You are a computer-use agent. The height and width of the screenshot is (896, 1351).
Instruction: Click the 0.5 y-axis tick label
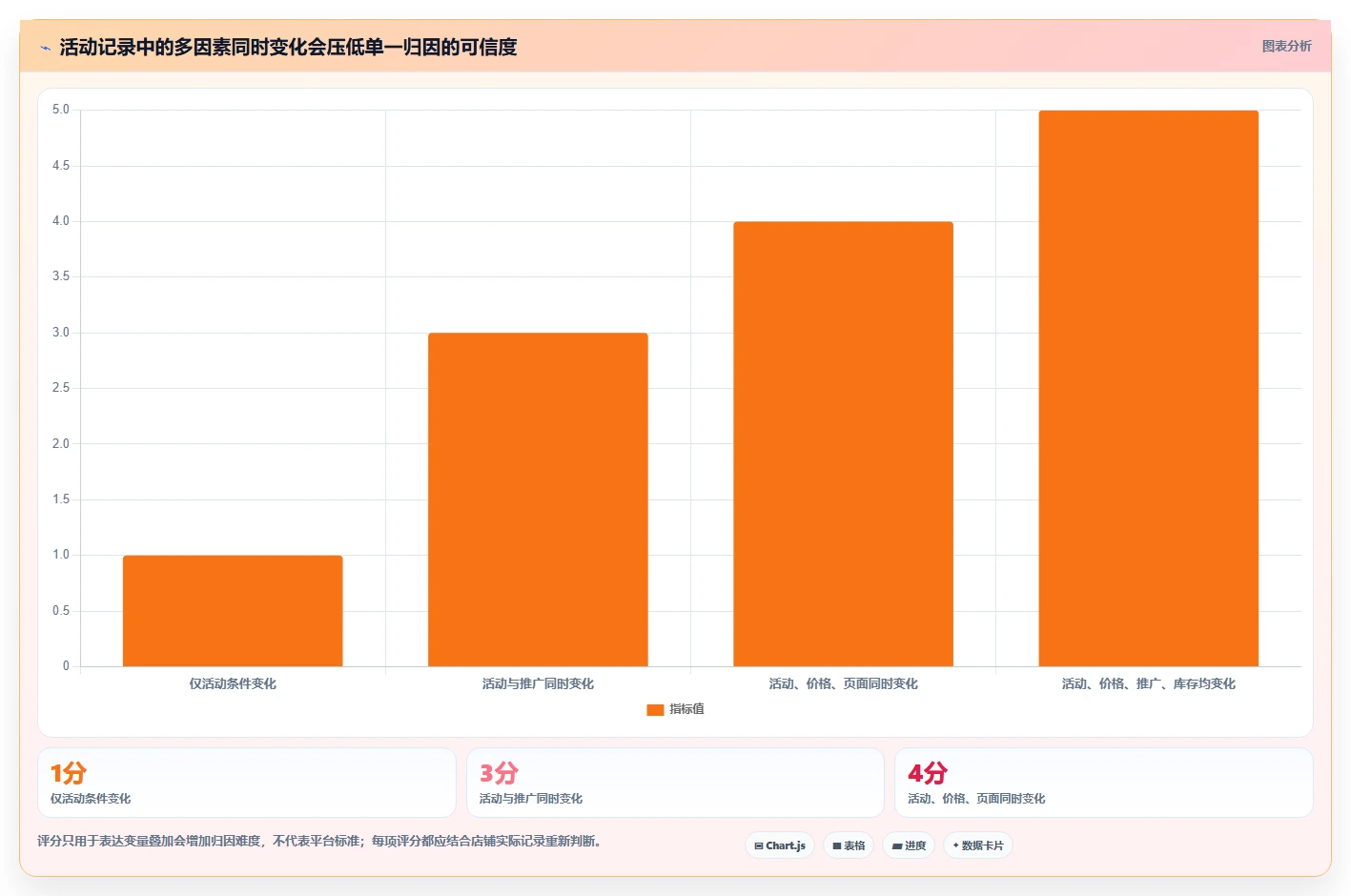(61, 611)
